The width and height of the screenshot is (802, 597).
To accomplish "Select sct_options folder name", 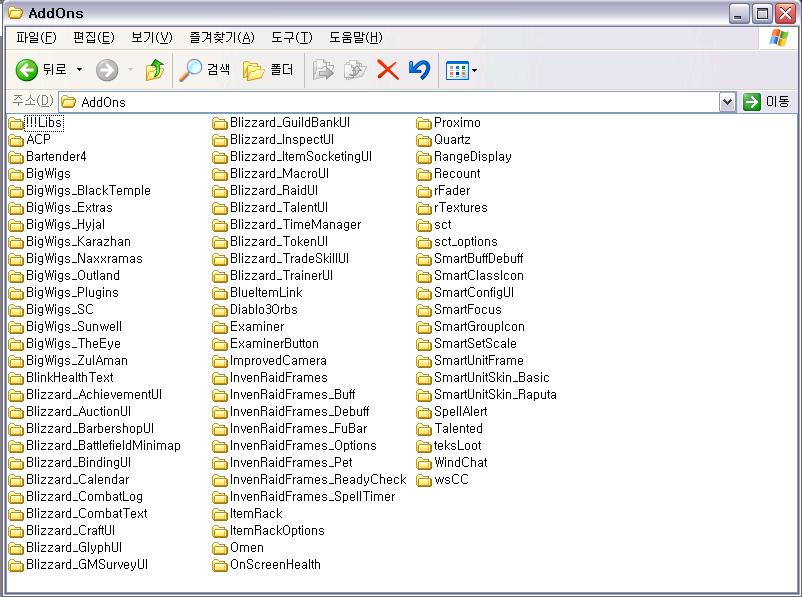I will point(466,241).
